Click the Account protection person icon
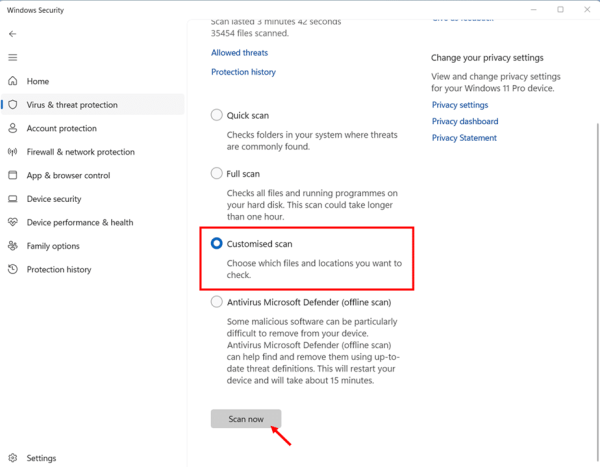Viewport: 600px width, 467px height. point(13,128)
